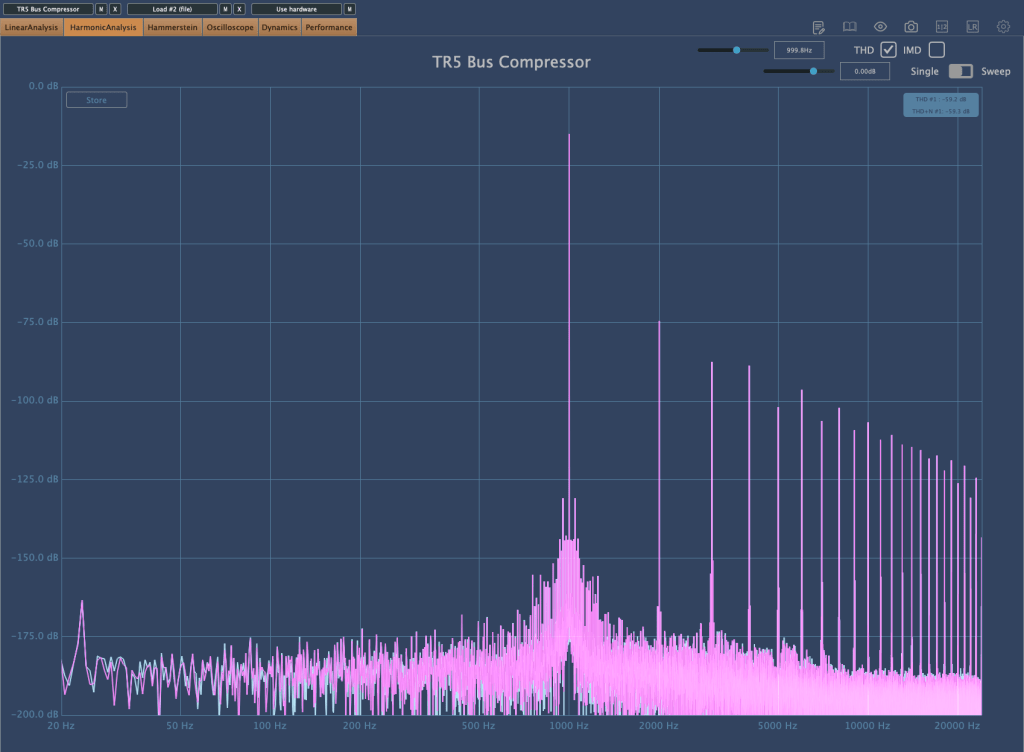Image resolution: width=1024 pixels, height=752 pixels.
Task: Switch to the Oscilloscope tab
Action: coord(230,27)
